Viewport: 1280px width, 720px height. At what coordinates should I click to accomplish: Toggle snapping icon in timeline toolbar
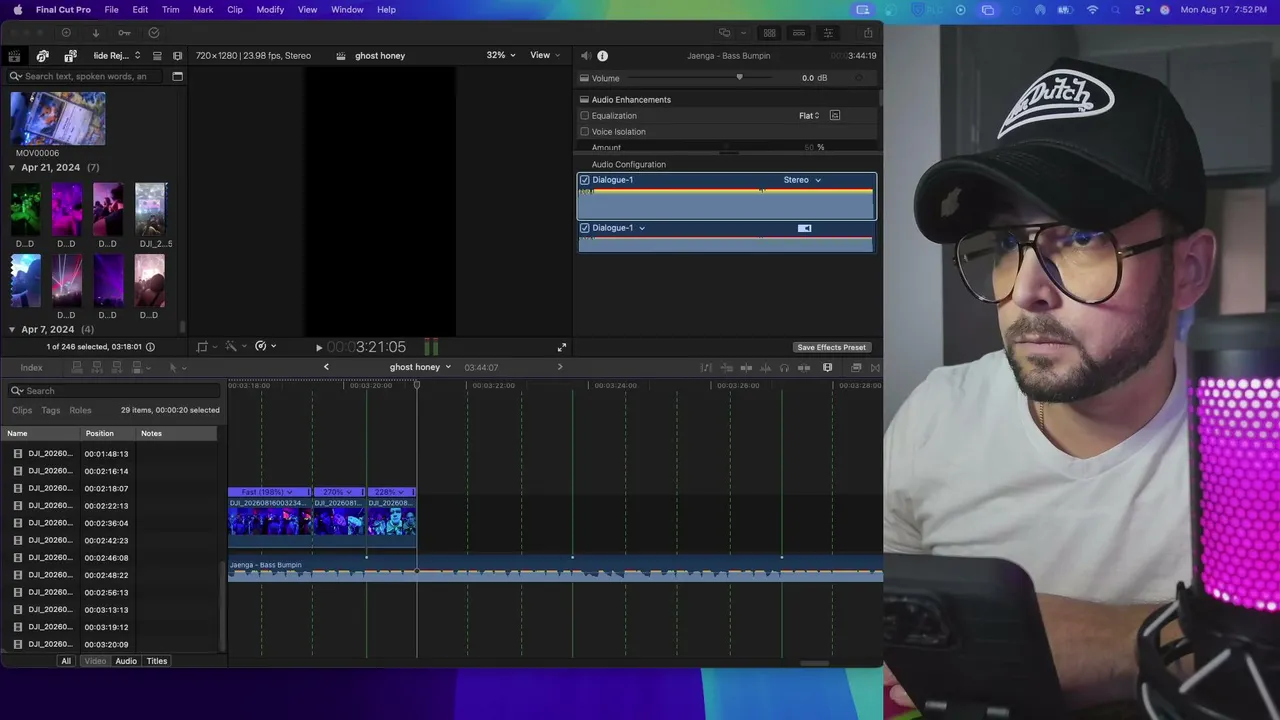(804, 368)
